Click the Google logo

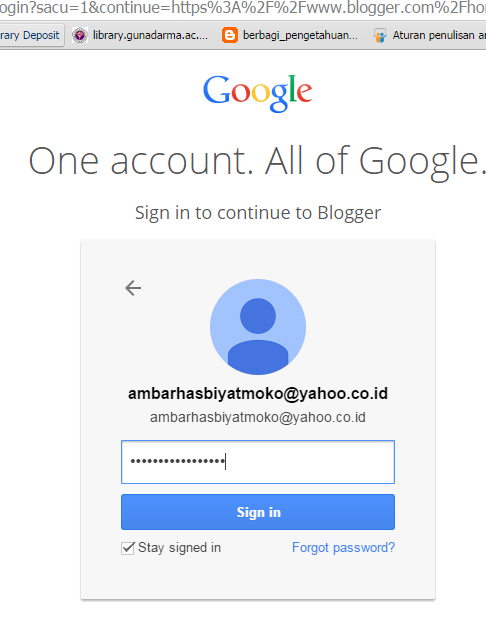click(x=258, y=93)
